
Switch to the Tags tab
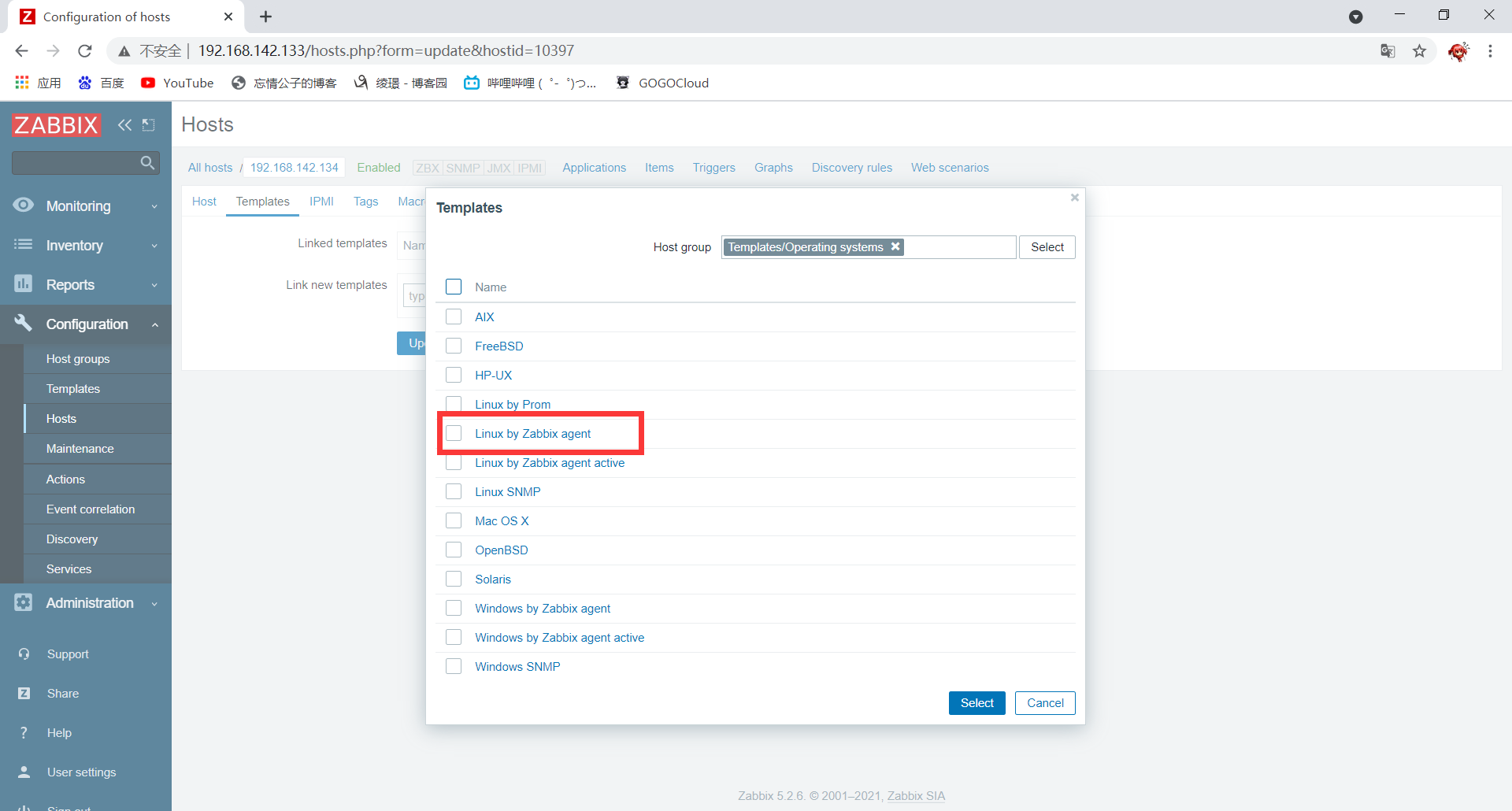click(365, 202)
